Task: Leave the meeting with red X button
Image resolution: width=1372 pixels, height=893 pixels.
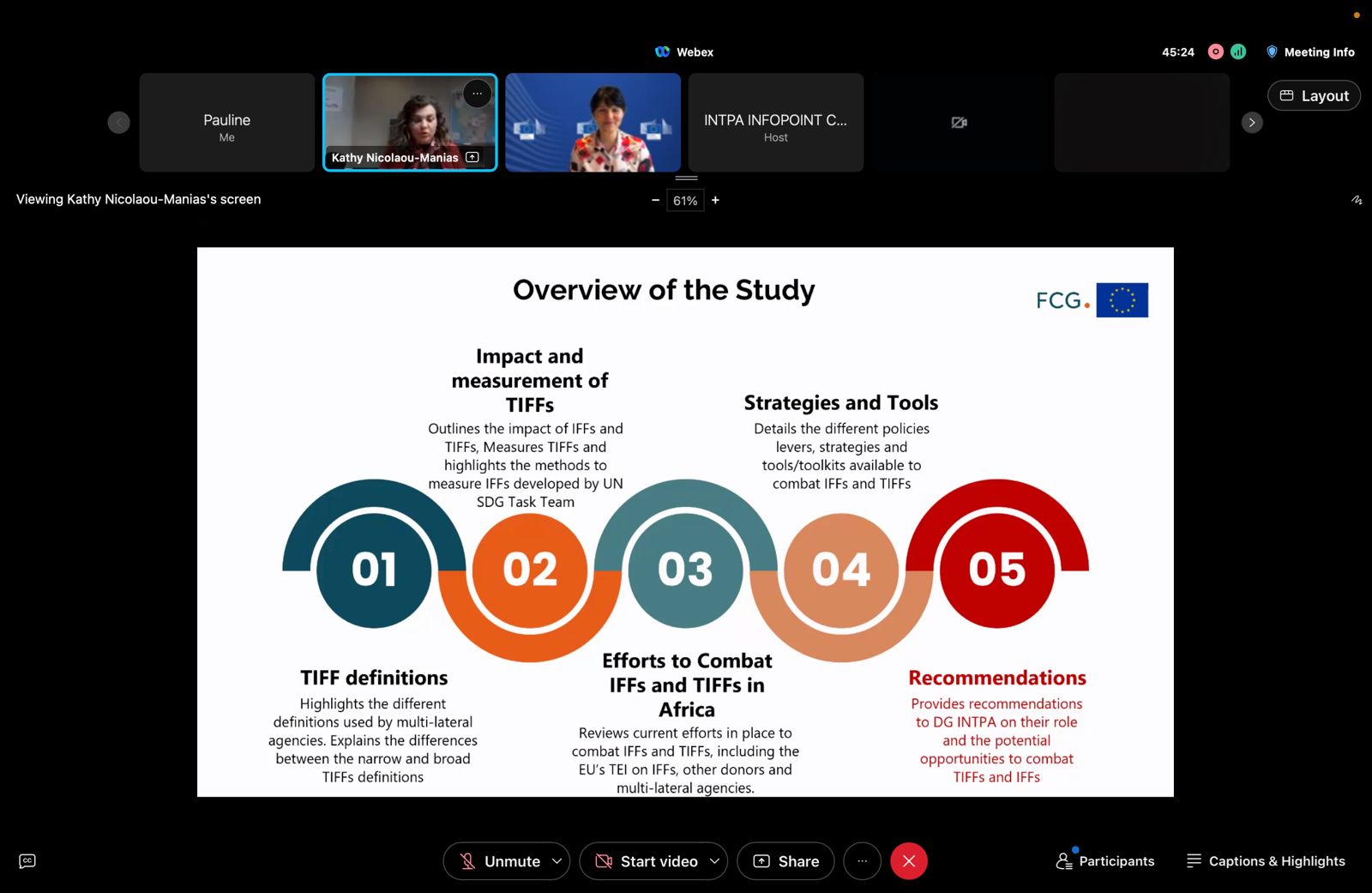Action: (x=909, y=861)
